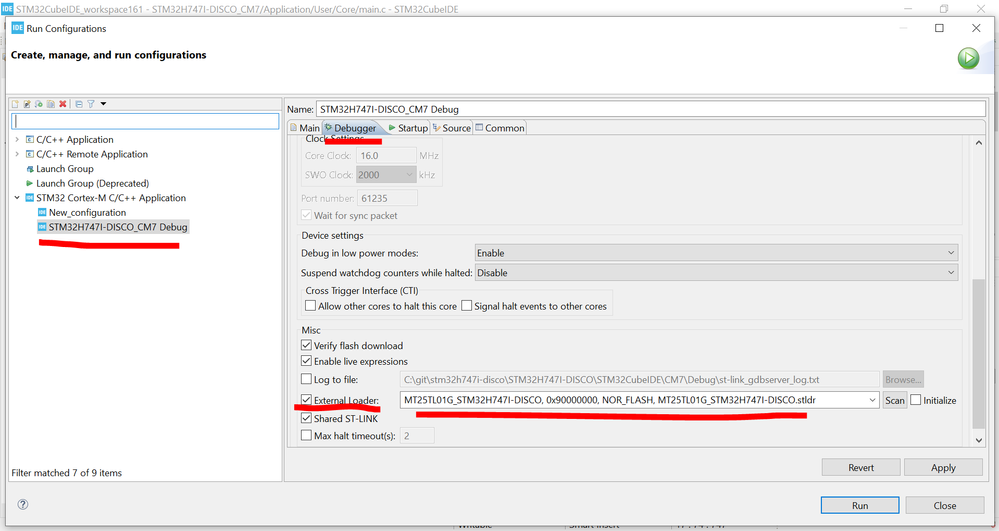The height and width of the screenshot is (531, 999).
Task: Click the Port number field
Action: [387, 198]
